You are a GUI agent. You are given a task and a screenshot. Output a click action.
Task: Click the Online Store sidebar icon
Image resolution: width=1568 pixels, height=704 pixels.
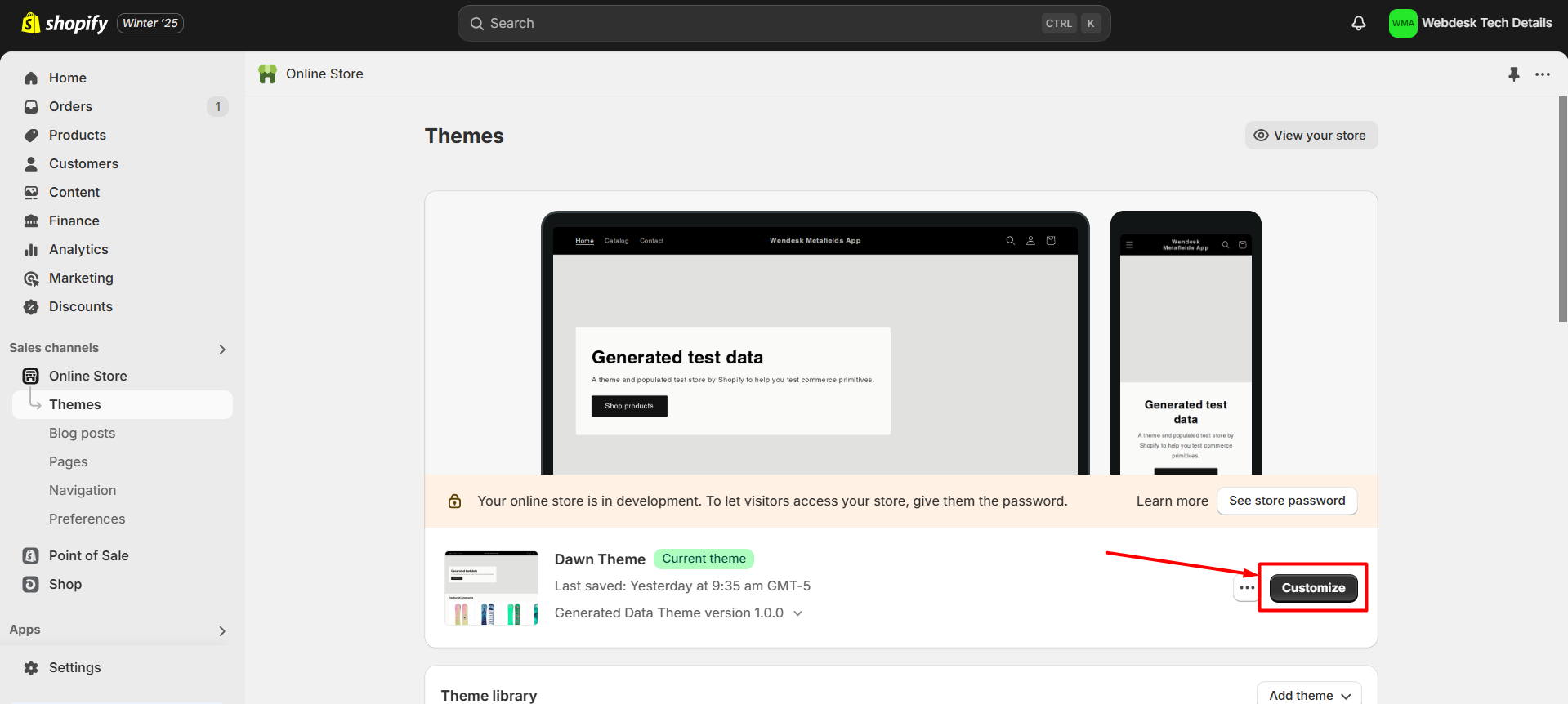tap(31, 376)
